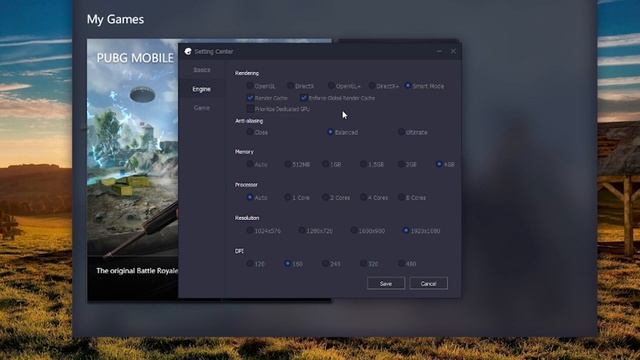Select DirectX rendering mode
Image resolution: width=640 pixels, height=360 pixels.
tap(290, 86)
